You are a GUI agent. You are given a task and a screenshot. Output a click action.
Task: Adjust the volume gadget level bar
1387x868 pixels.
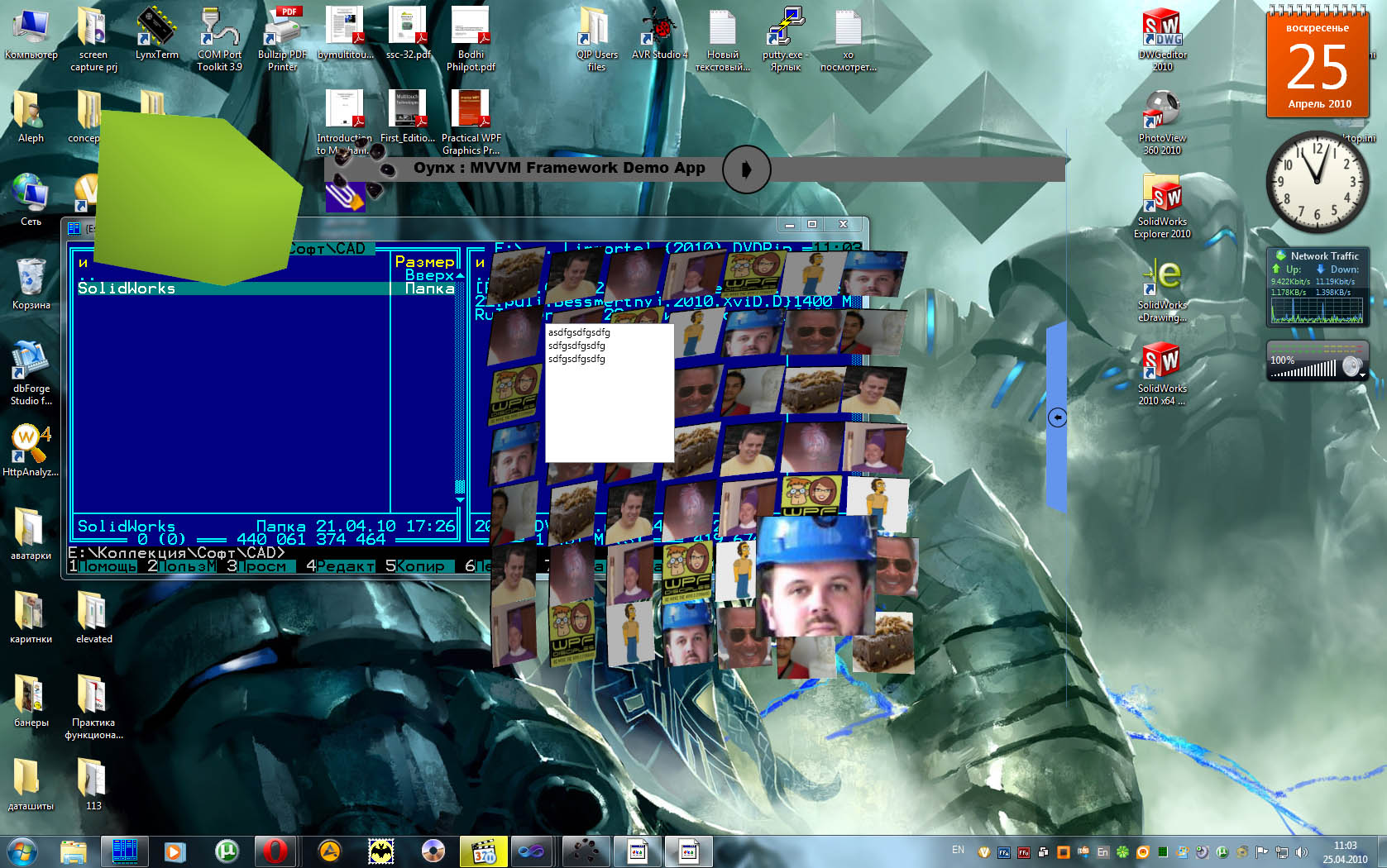click(x=1303, y=370)
